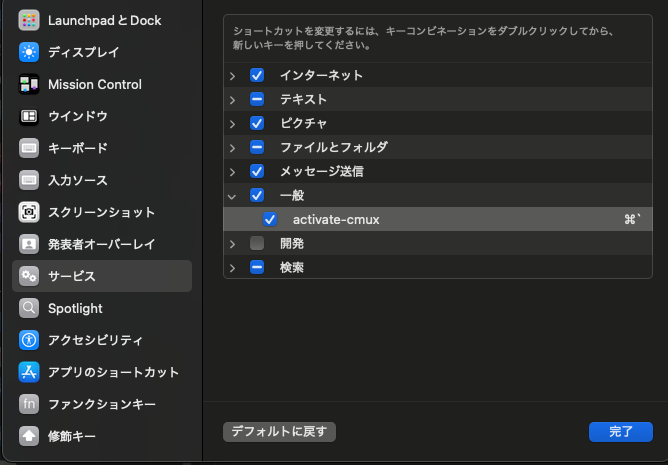Select 修飾キー in the sidebar
The image size is (668, 465).
[x=102, y=436]
